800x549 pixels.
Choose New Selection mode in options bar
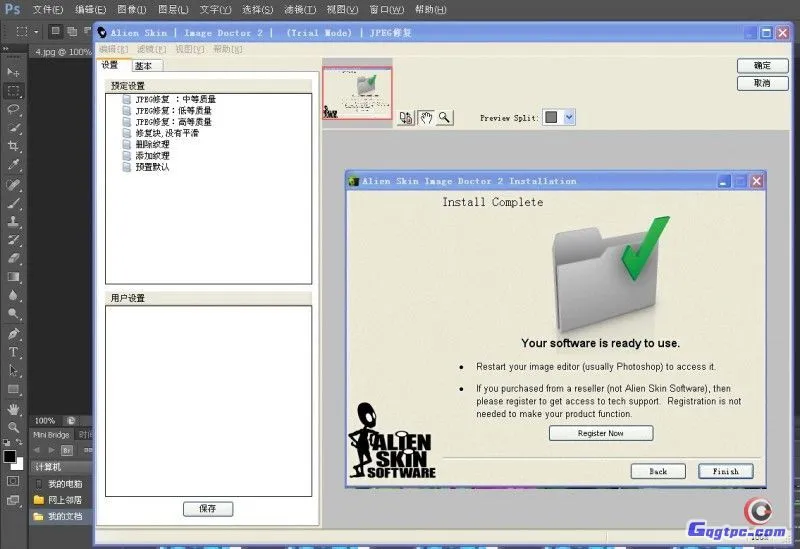click(x=56, y=31)
